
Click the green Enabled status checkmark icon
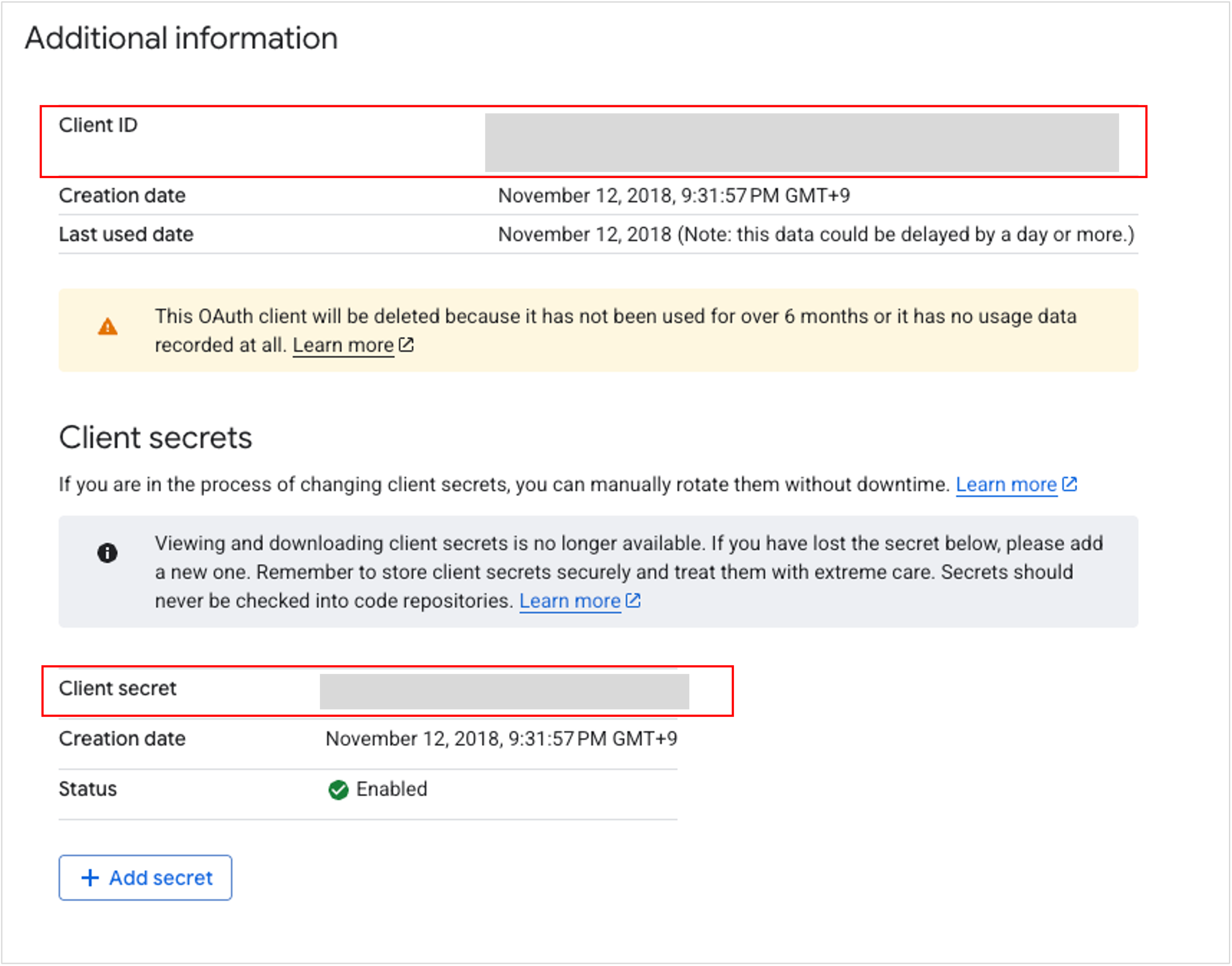point(338,789)
